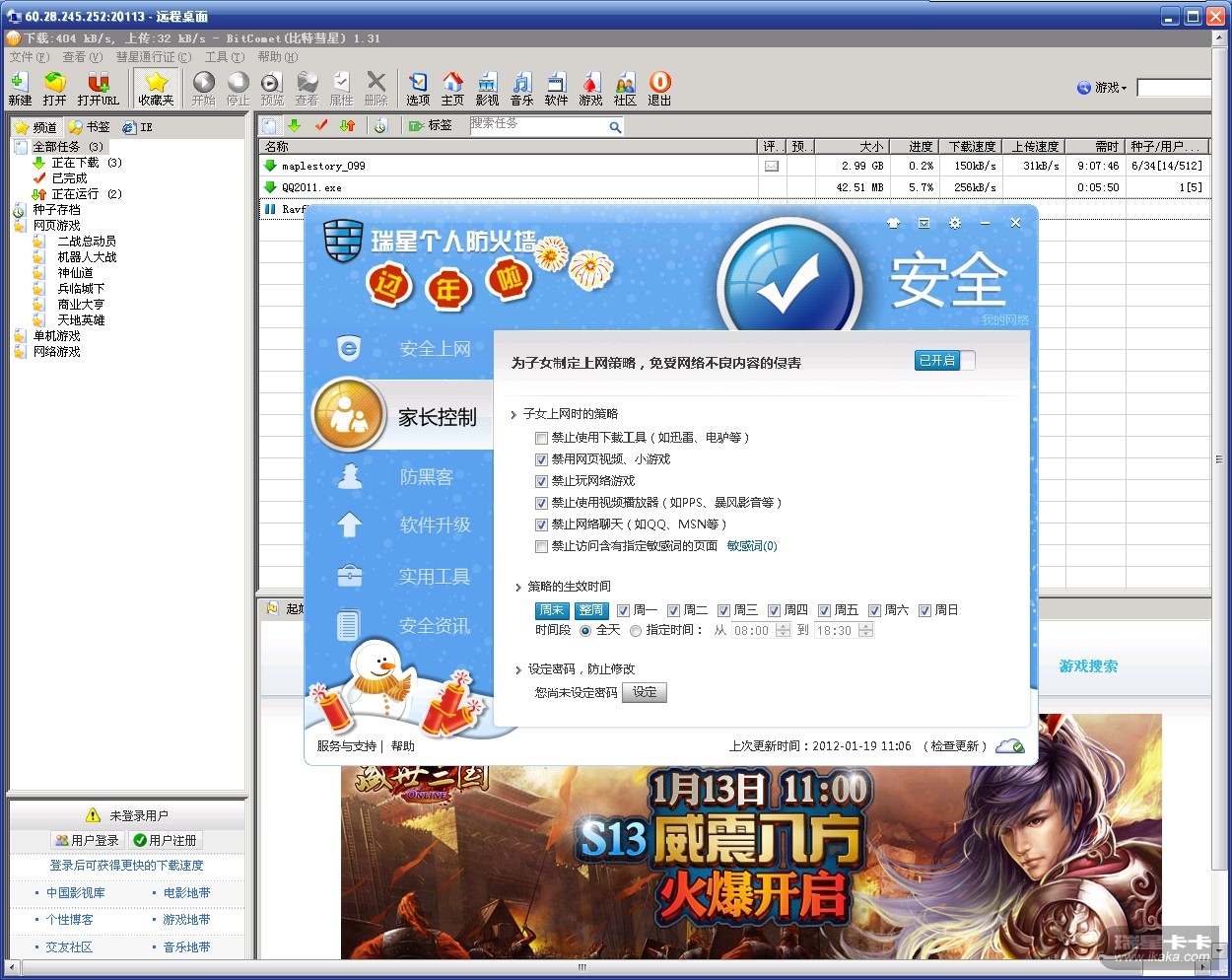
Task: Go to 主页 home page icon
Action: [452, 88]
